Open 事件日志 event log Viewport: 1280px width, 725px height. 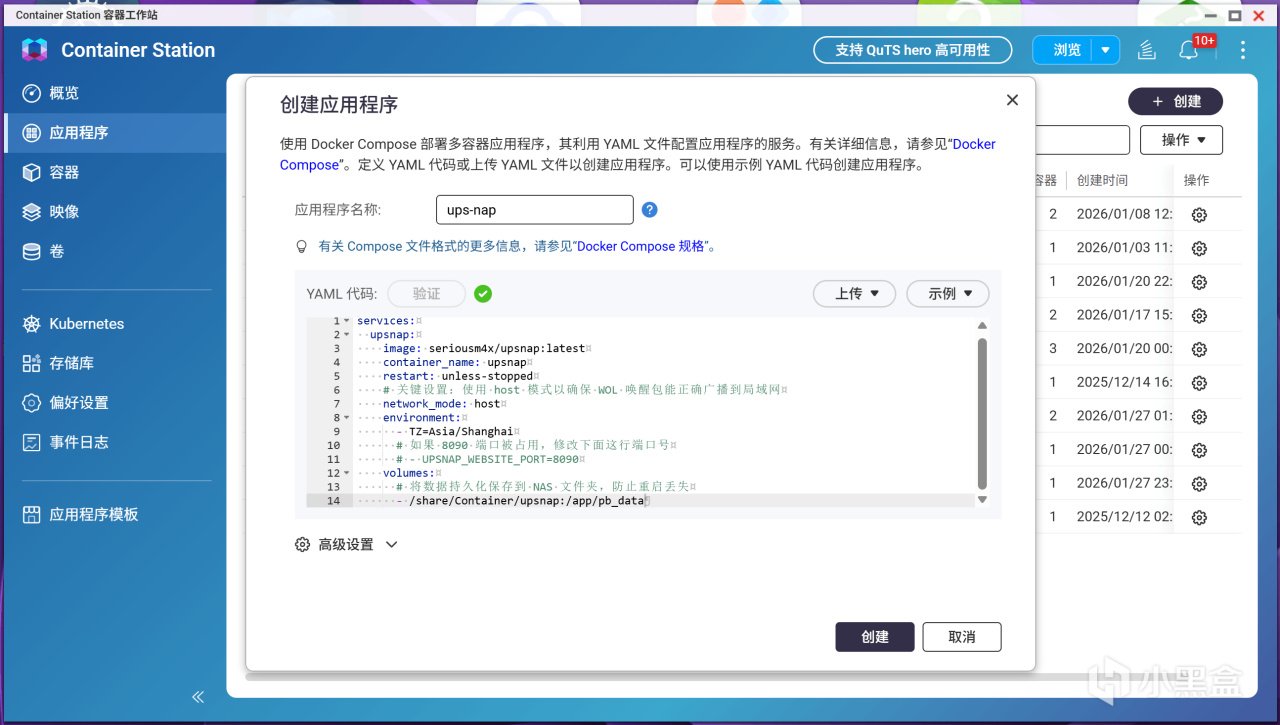tap(113, 442)
